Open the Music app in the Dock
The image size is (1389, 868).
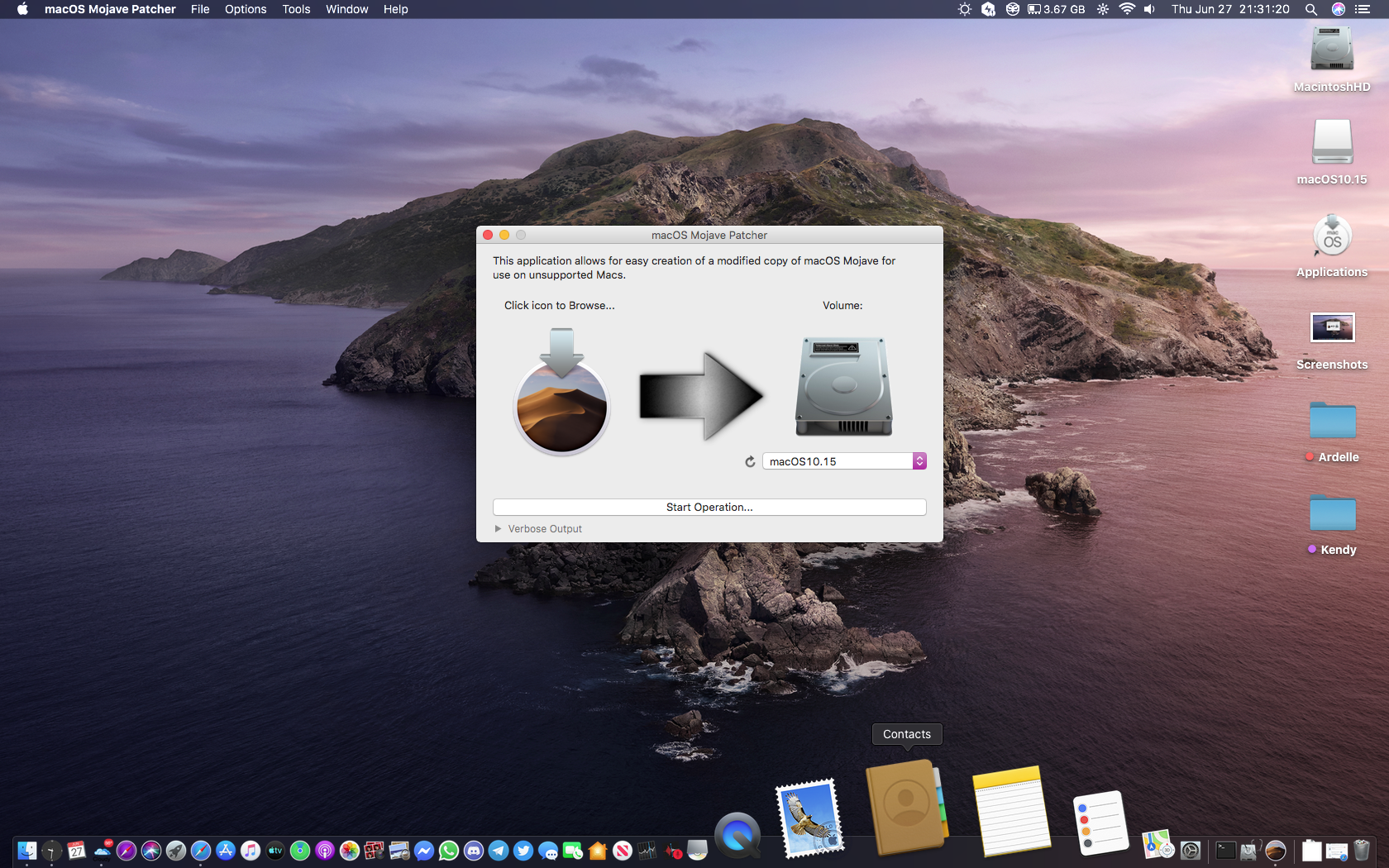(251, 850)
